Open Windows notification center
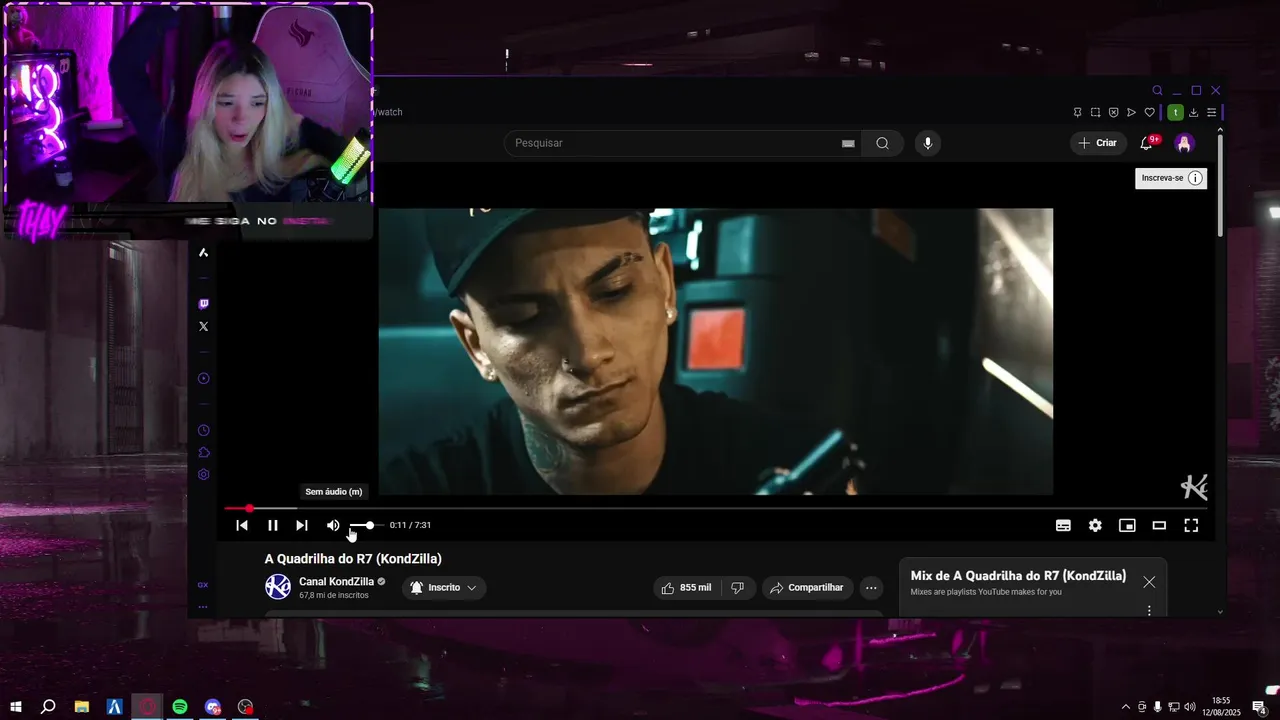This screenshot has width=1280, height=720. coord(1259,707)
